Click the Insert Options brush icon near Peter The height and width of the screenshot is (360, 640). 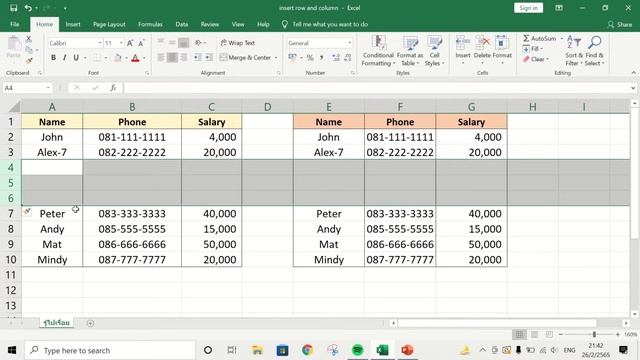tap(27, 211)
